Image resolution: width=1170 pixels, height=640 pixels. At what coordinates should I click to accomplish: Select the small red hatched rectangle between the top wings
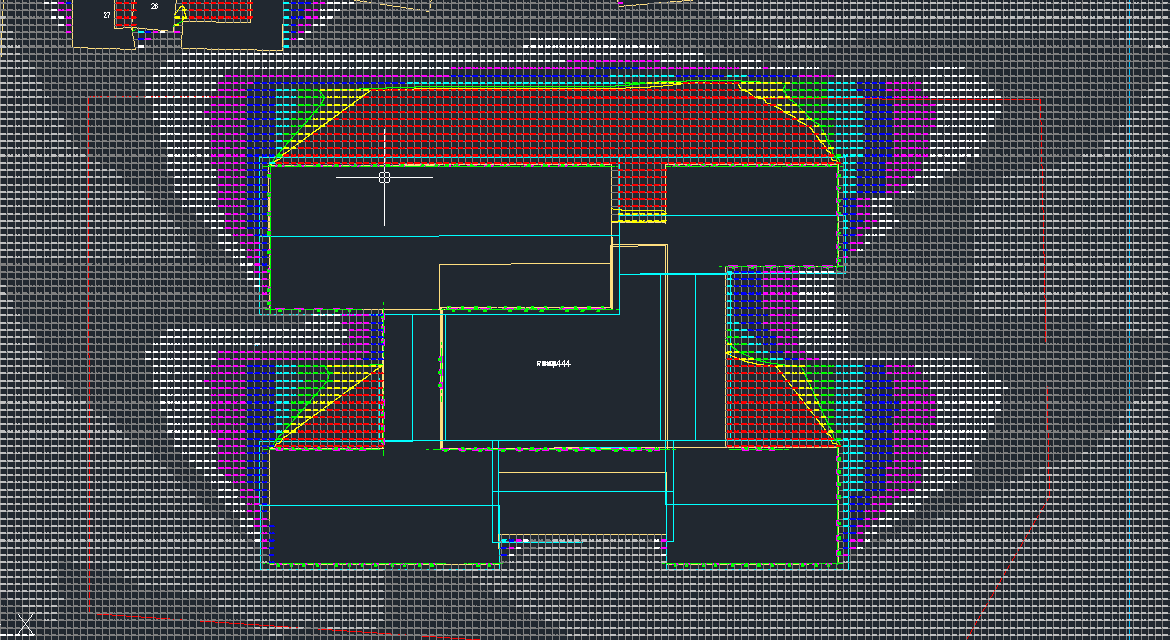pyautogui.click(x=640, y=187)
